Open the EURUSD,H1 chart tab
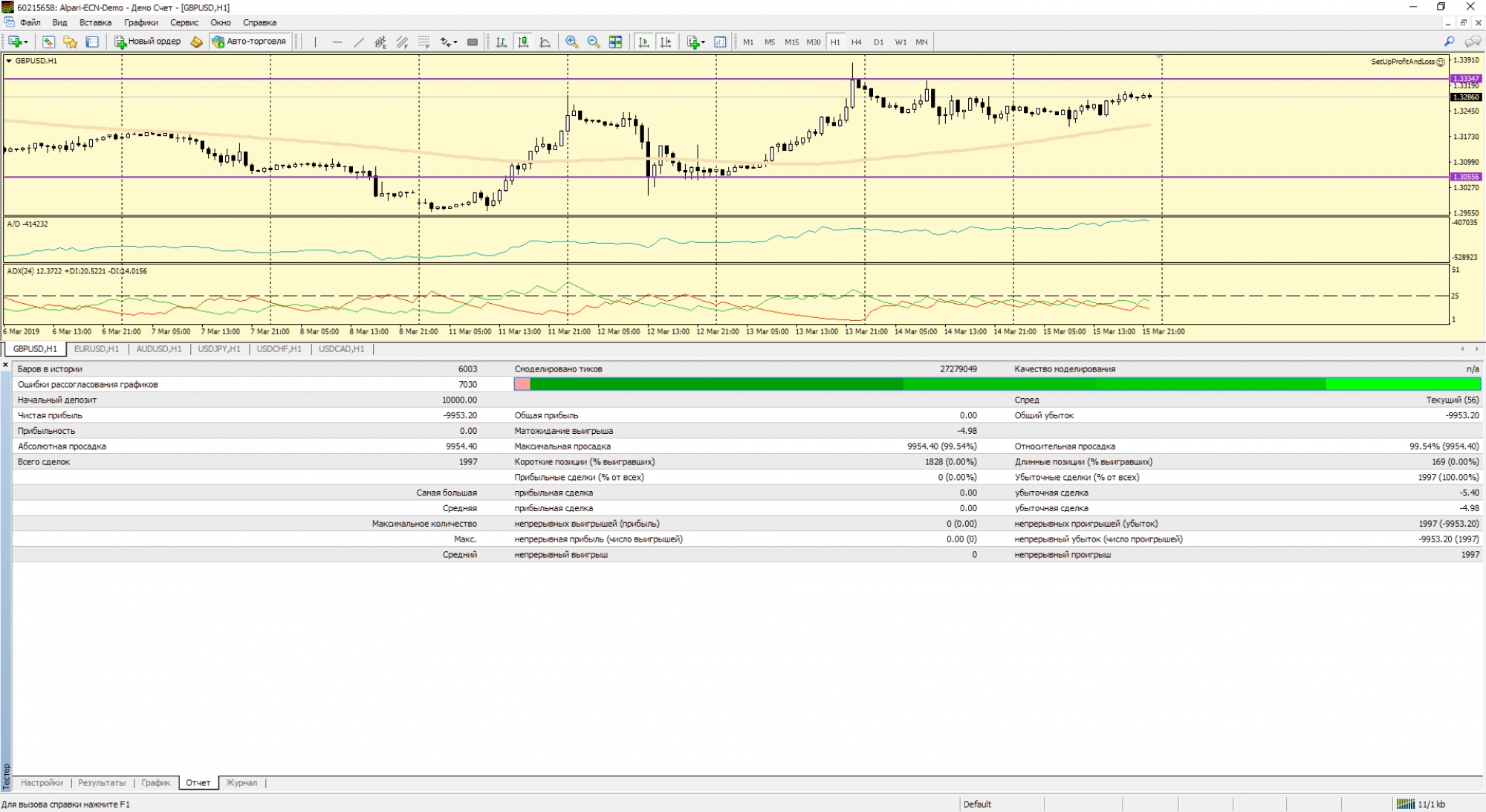The width and height of the screenshot is (1486, 812). [x=96, y=348]
